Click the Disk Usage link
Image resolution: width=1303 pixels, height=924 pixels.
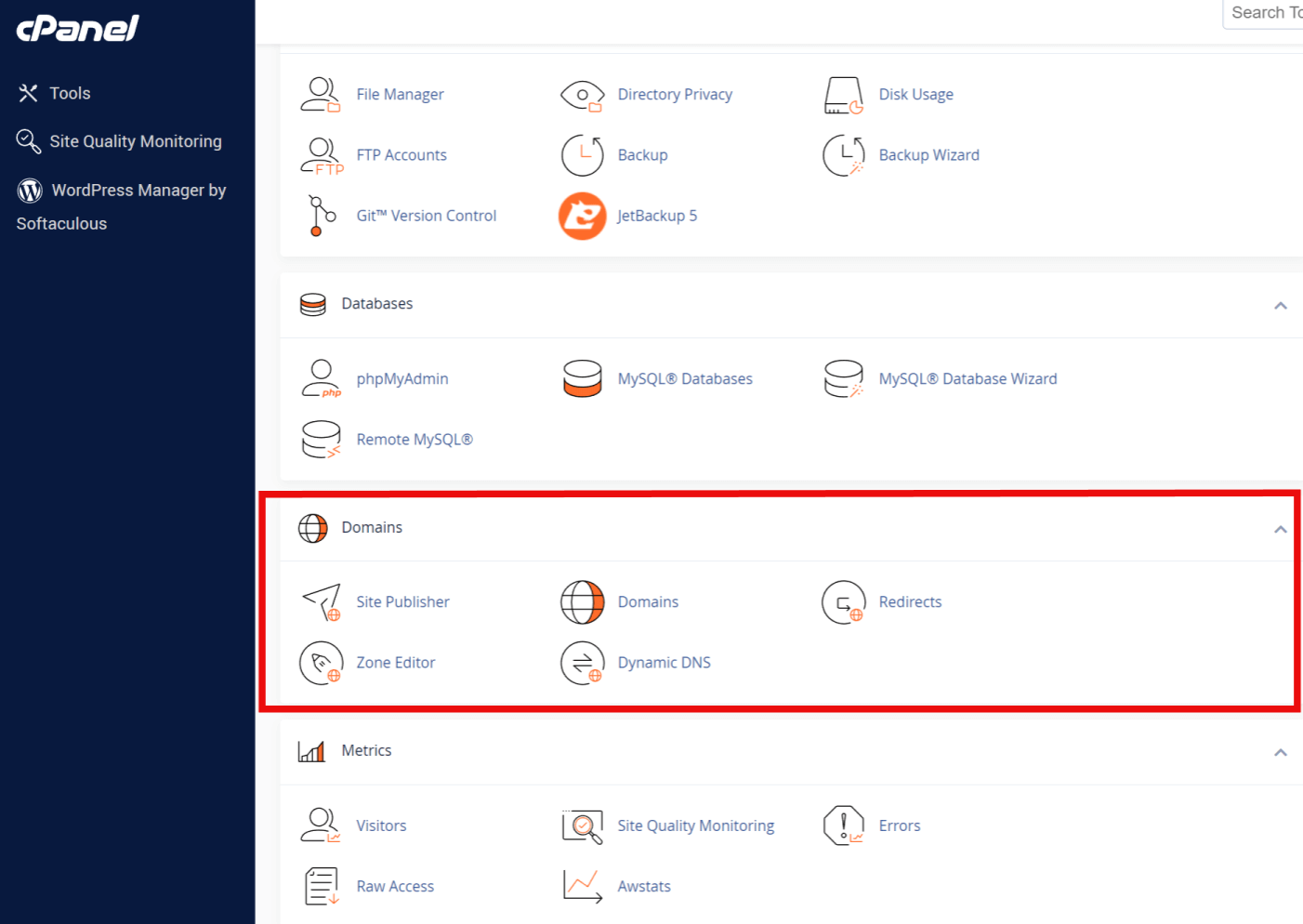pyautogui.click(x=916, y=95)
